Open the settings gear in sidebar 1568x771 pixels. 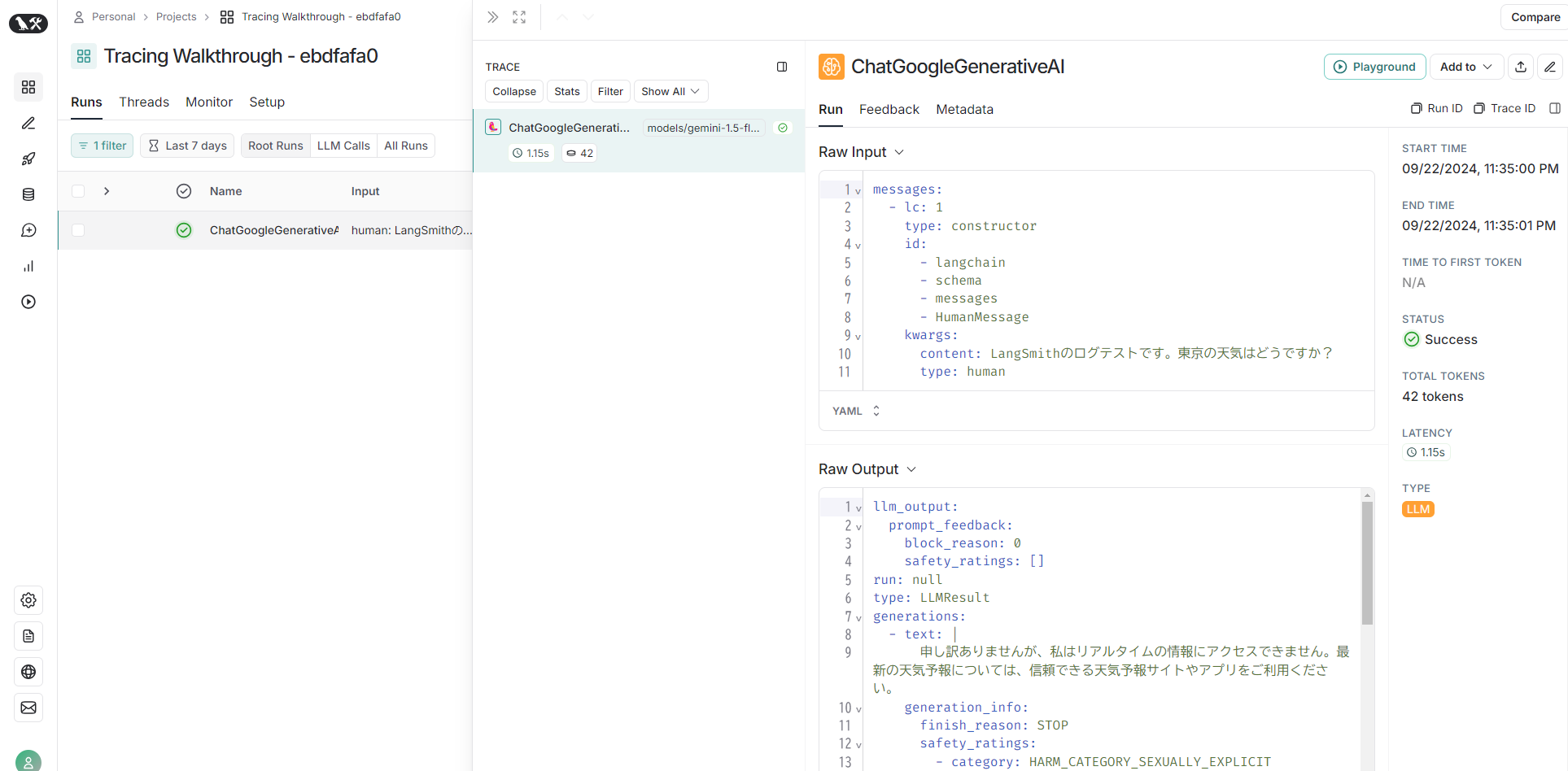(28, 600)
